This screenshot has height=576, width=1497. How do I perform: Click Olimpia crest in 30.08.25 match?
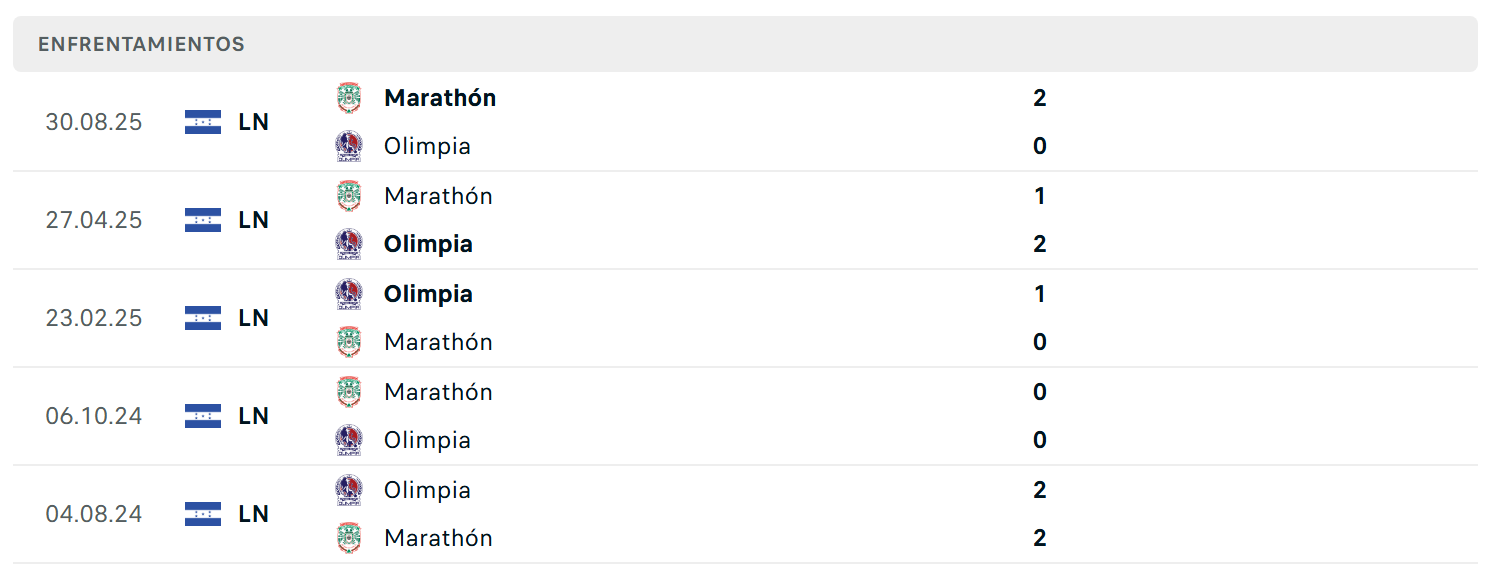pyautogui.click(x=349, y=146)
